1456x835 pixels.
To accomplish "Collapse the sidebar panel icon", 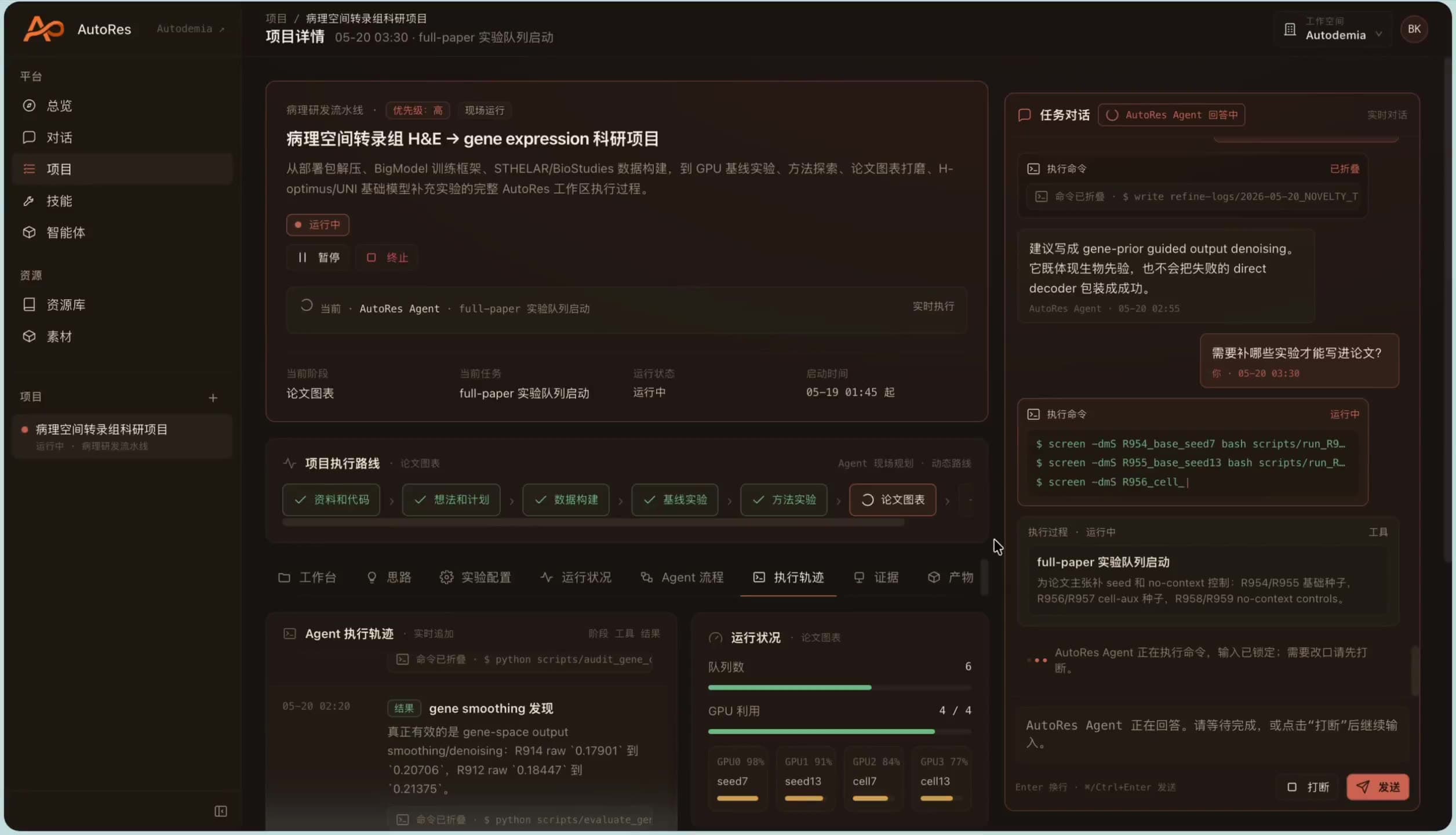I will coord(220,811).
